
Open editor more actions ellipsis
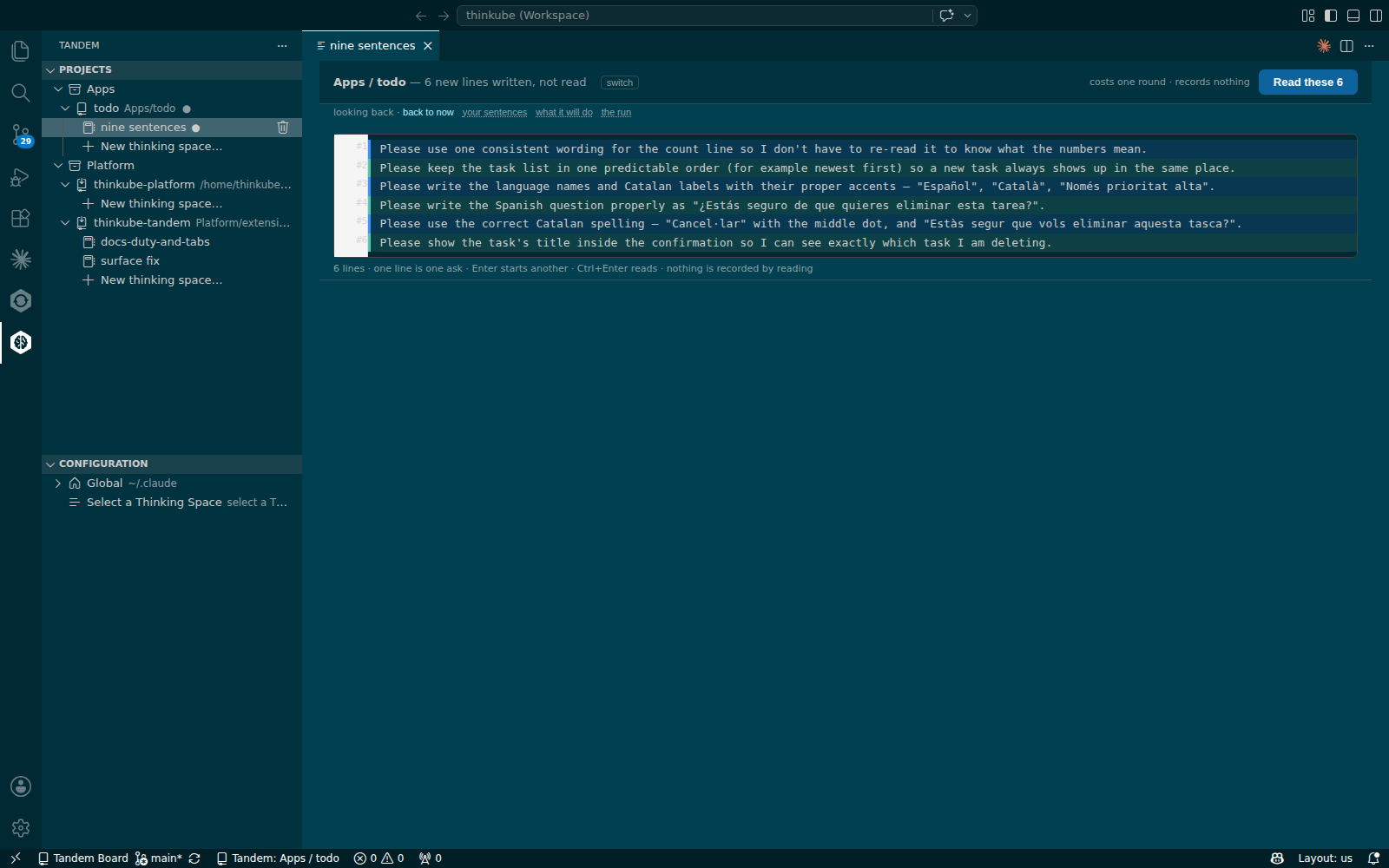[1369, 46]
